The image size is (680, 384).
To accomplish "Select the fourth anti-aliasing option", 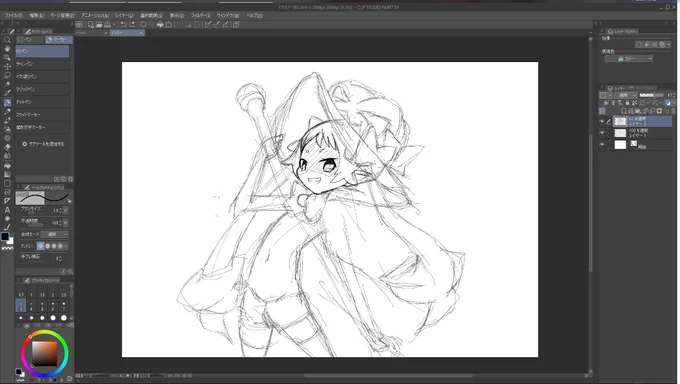I will point(60,246).
